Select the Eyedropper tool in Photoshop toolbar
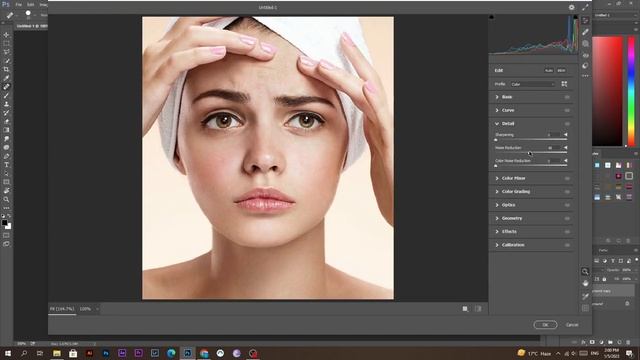This screenshot has width=640, height=360. click(x=6, y=78)
